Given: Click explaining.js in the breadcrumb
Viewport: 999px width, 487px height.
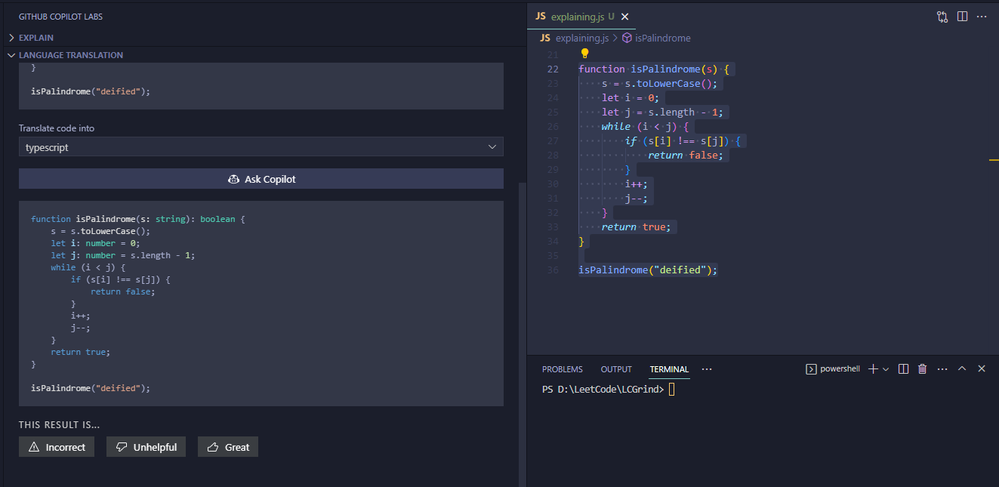Looking at the screenshot, I should coord(582,38).
